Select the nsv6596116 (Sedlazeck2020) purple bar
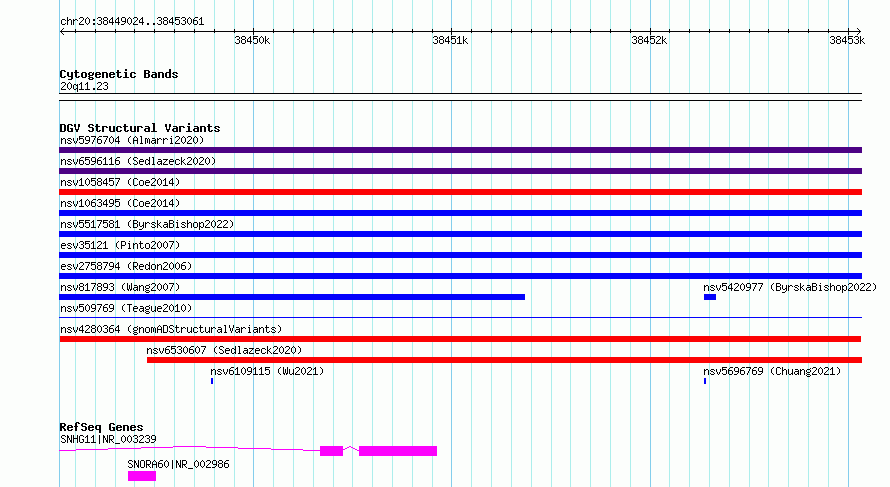 pyautogui.click(x=460, y=171)
